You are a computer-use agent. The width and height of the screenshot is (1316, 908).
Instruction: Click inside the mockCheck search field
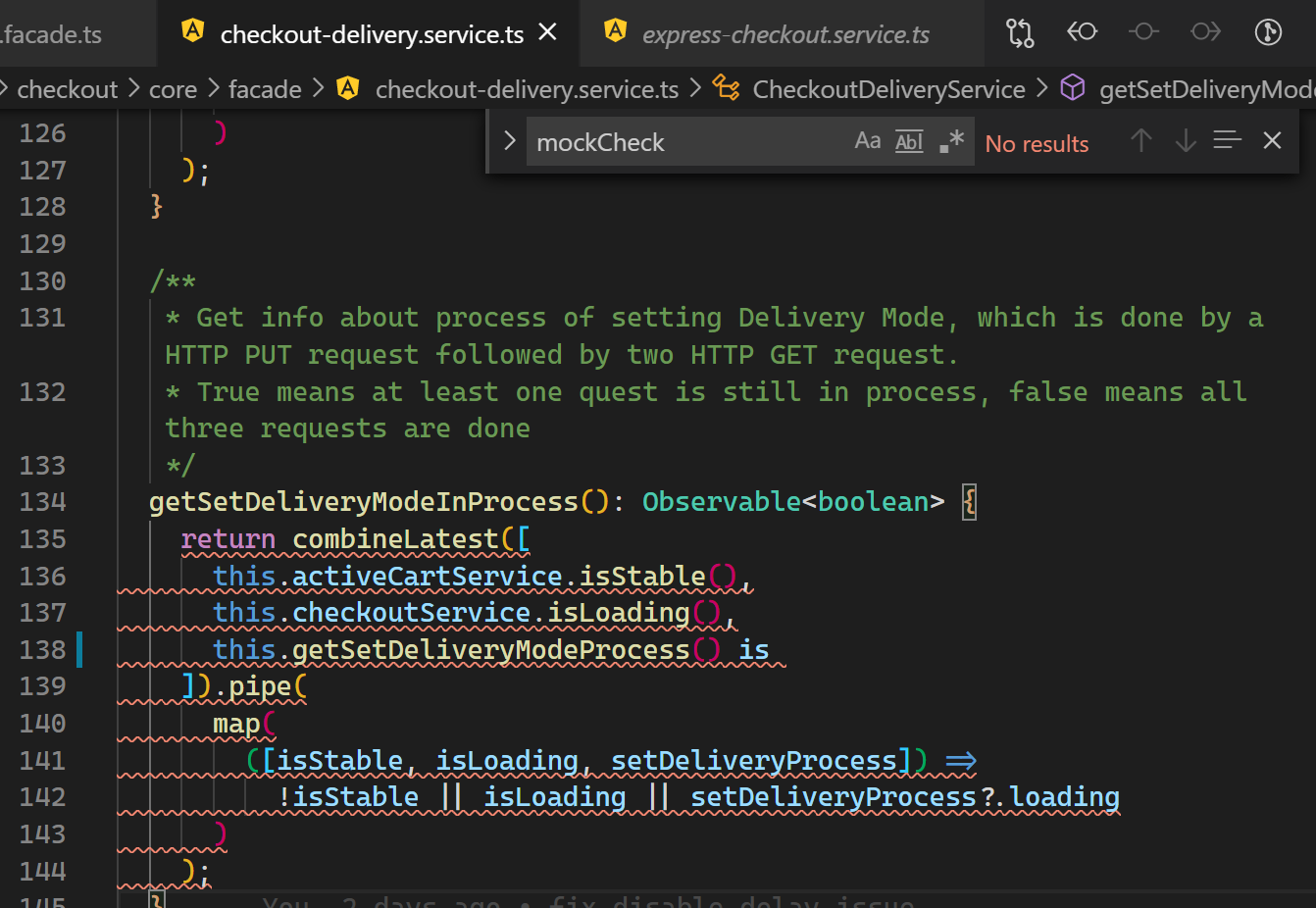tap(686, 141)
